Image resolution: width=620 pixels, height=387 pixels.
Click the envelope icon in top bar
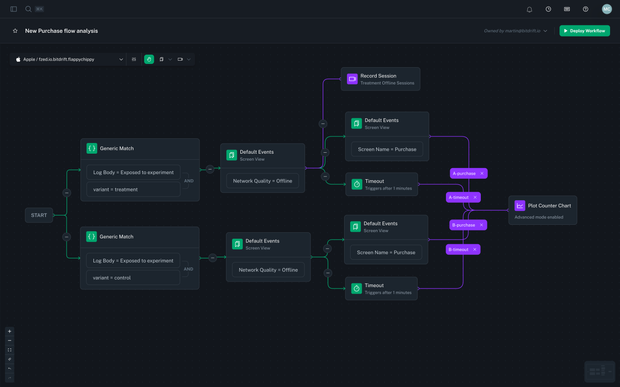click(x=567, y=9)
